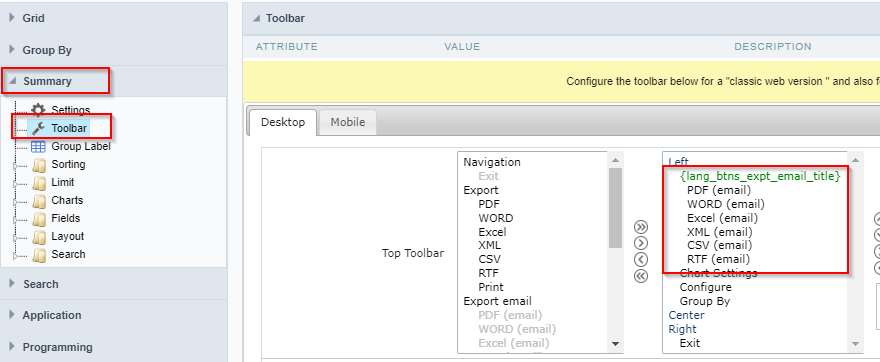
Task: Select Toolbar in the Summary tree
Action: click(69, 129)
